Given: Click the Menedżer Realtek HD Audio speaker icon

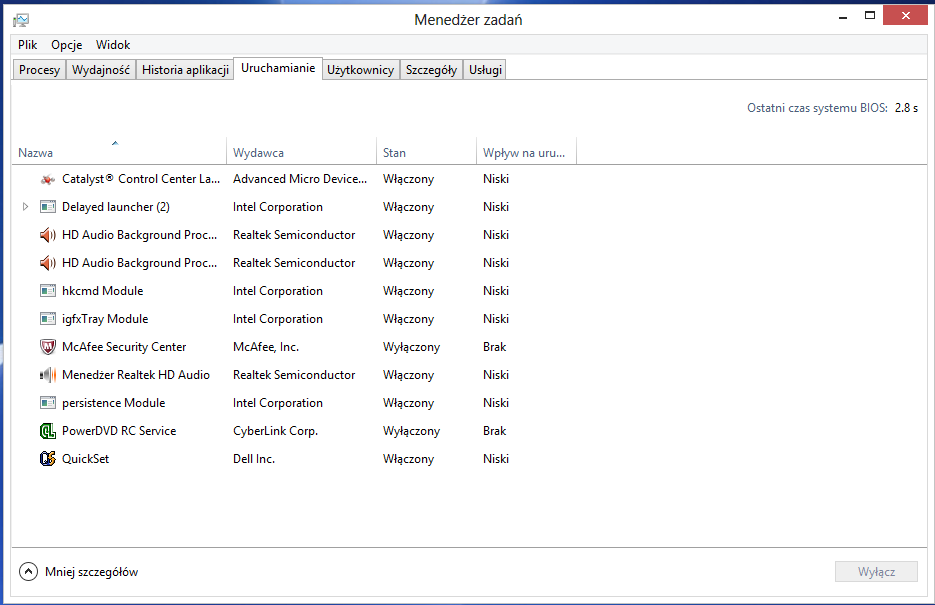Looking at the screenshot, I should [48, 375].
